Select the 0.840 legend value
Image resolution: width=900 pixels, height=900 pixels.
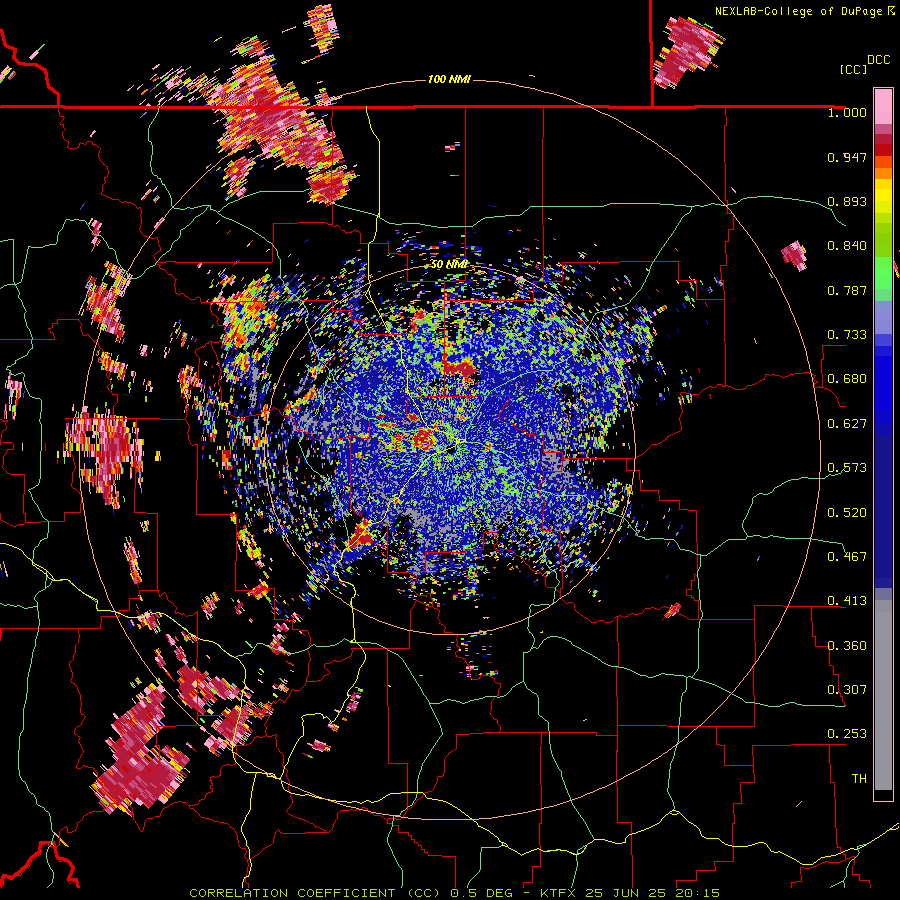847,246
